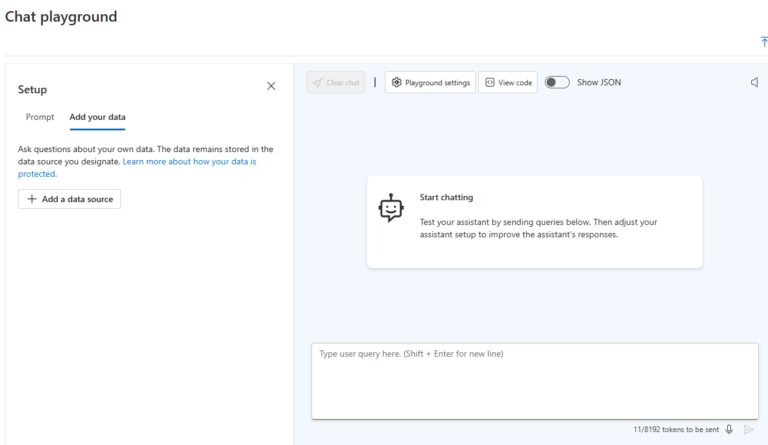
Task: Select the Add your data tab
Action: pyautogui.click(x=97, y=117)
